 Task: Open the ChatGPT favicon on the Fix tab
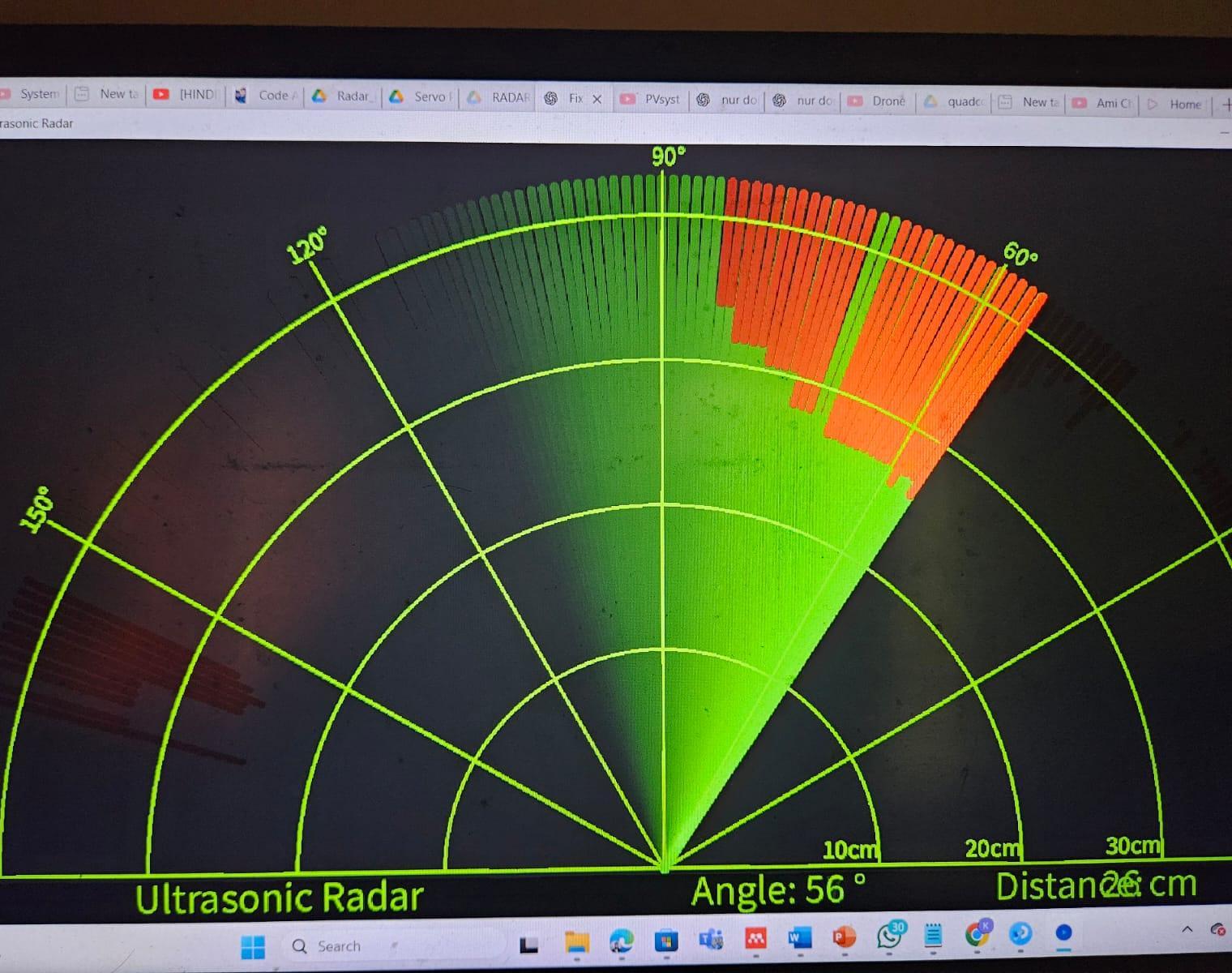551,99
